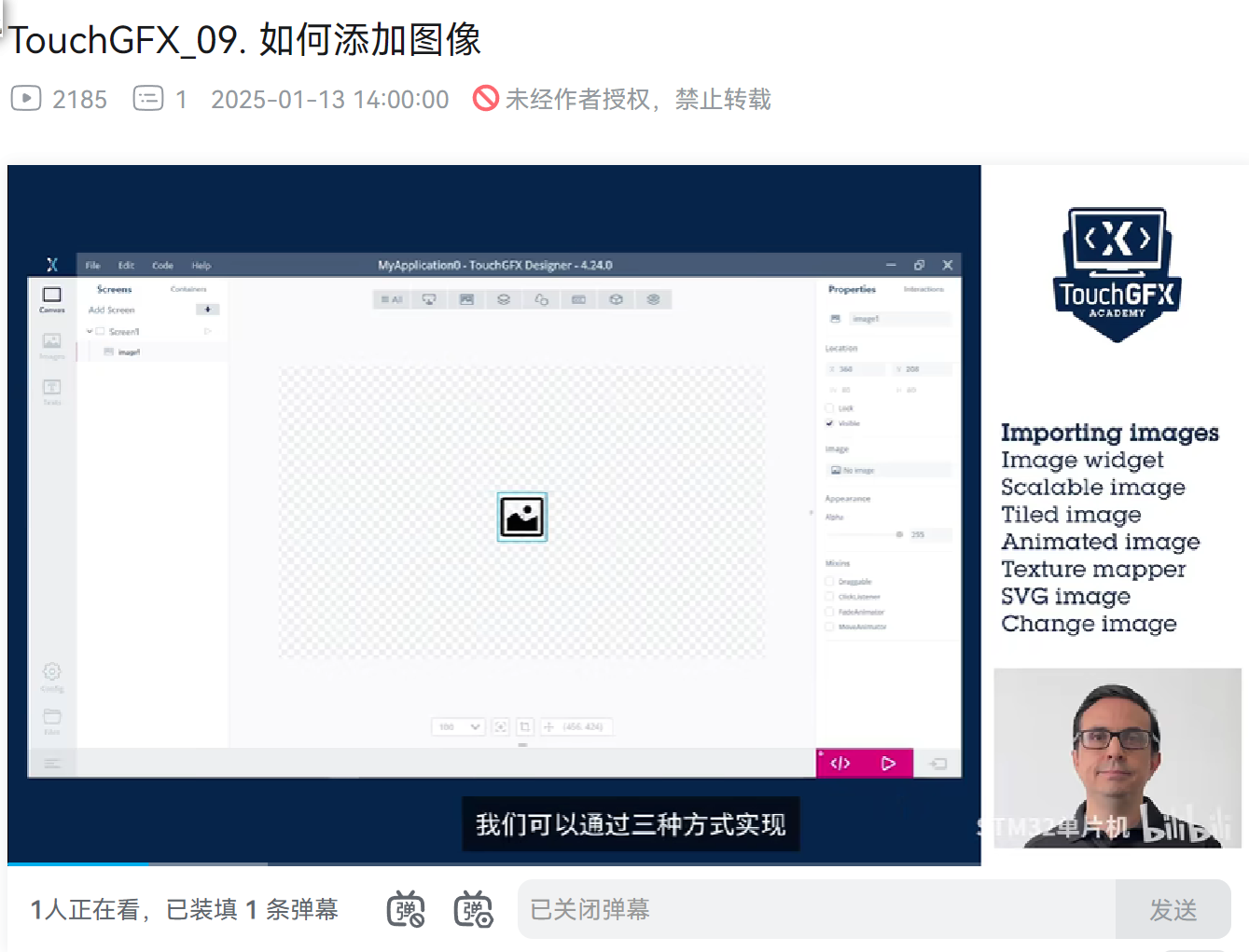Select the Texts sidebar icon

tap(52, 390)
